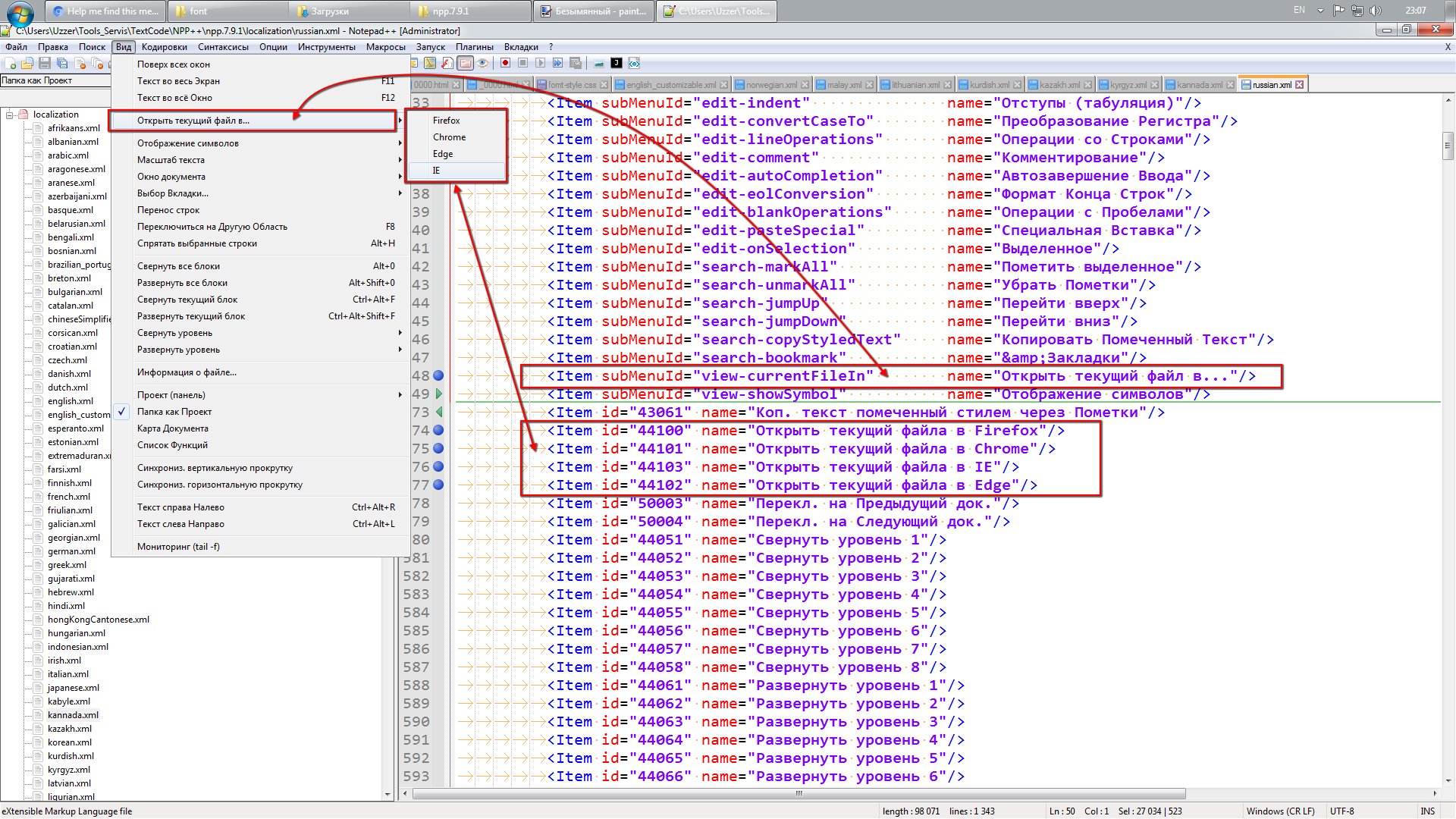Expand 'Свернуть уровень' submenu
The image size is (1456, 819).
click(260, 333)
